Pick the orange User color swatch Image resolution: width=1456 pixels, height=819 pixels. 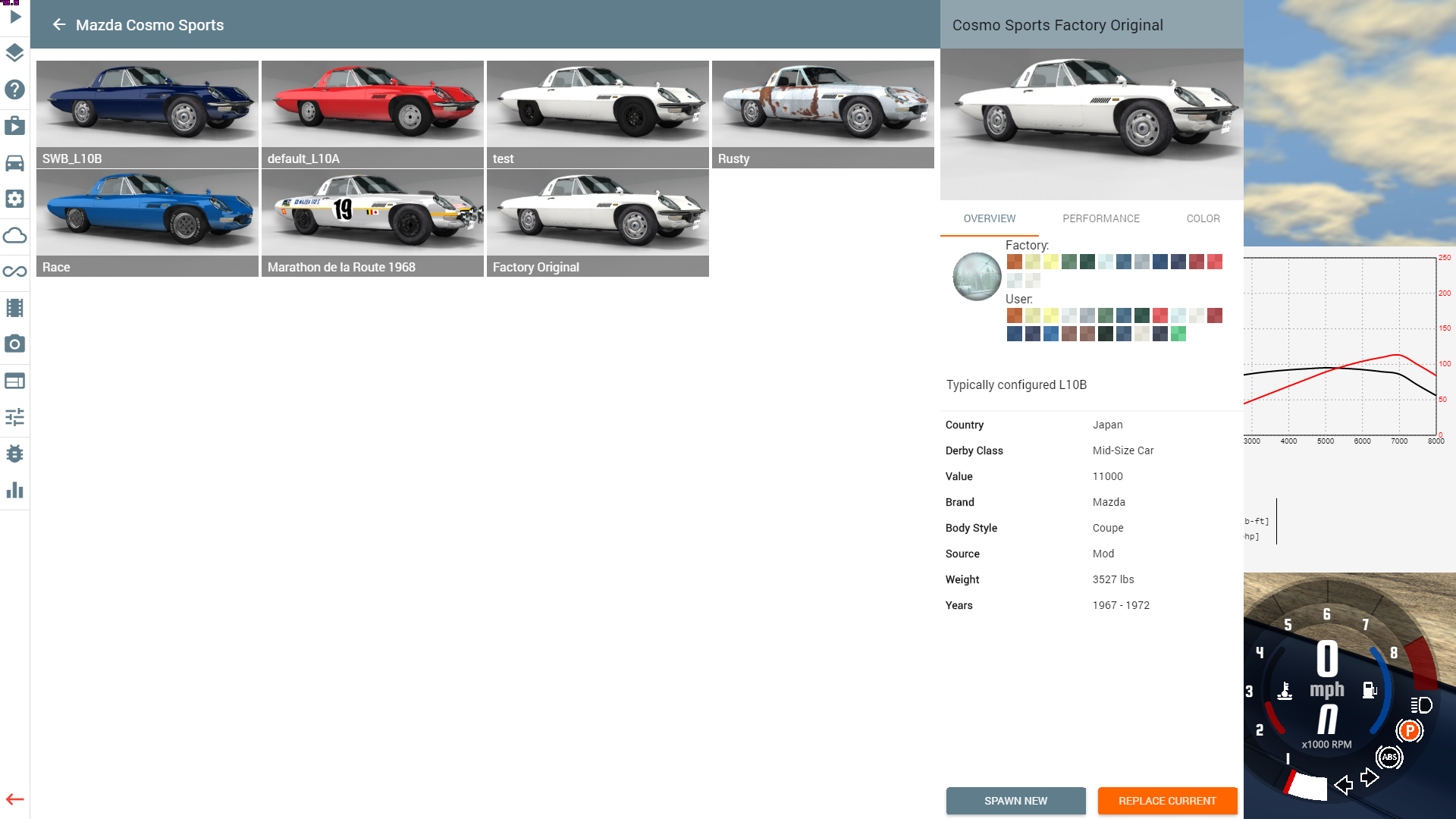pyautogui.click(x=1015, y=315)
